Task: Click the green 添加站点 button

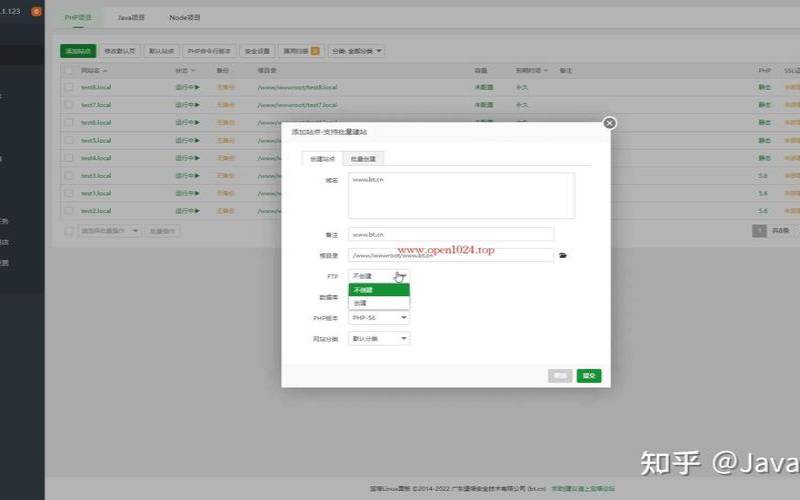Action: pyautogui.click(x=78, y=50)
